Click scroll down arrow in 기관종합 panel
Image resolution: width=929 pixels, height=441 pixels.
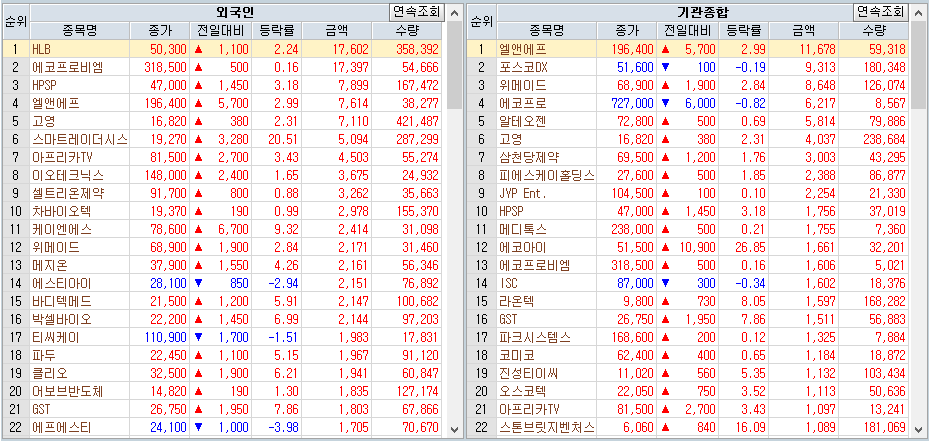919,429
